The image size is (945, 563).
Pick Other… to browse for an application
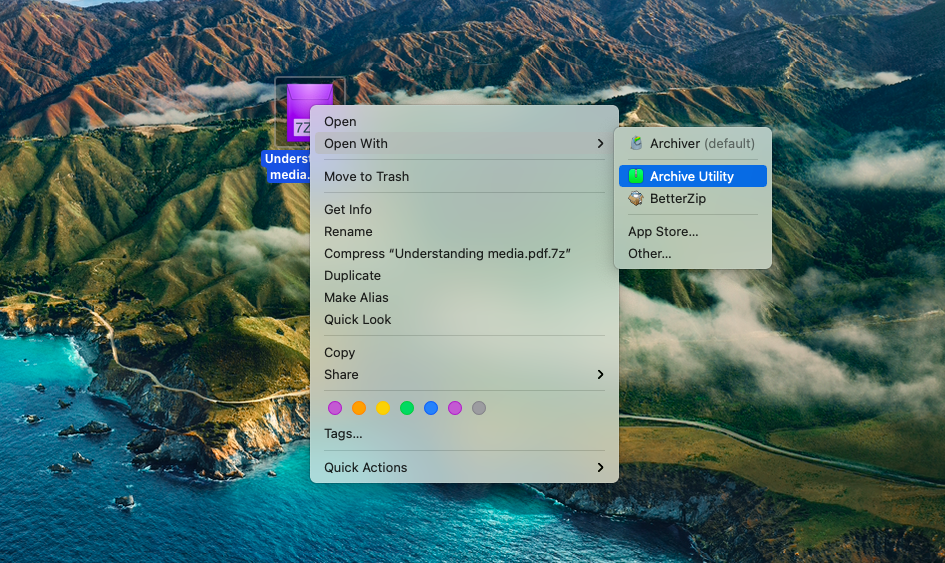[x=650, y=254]
